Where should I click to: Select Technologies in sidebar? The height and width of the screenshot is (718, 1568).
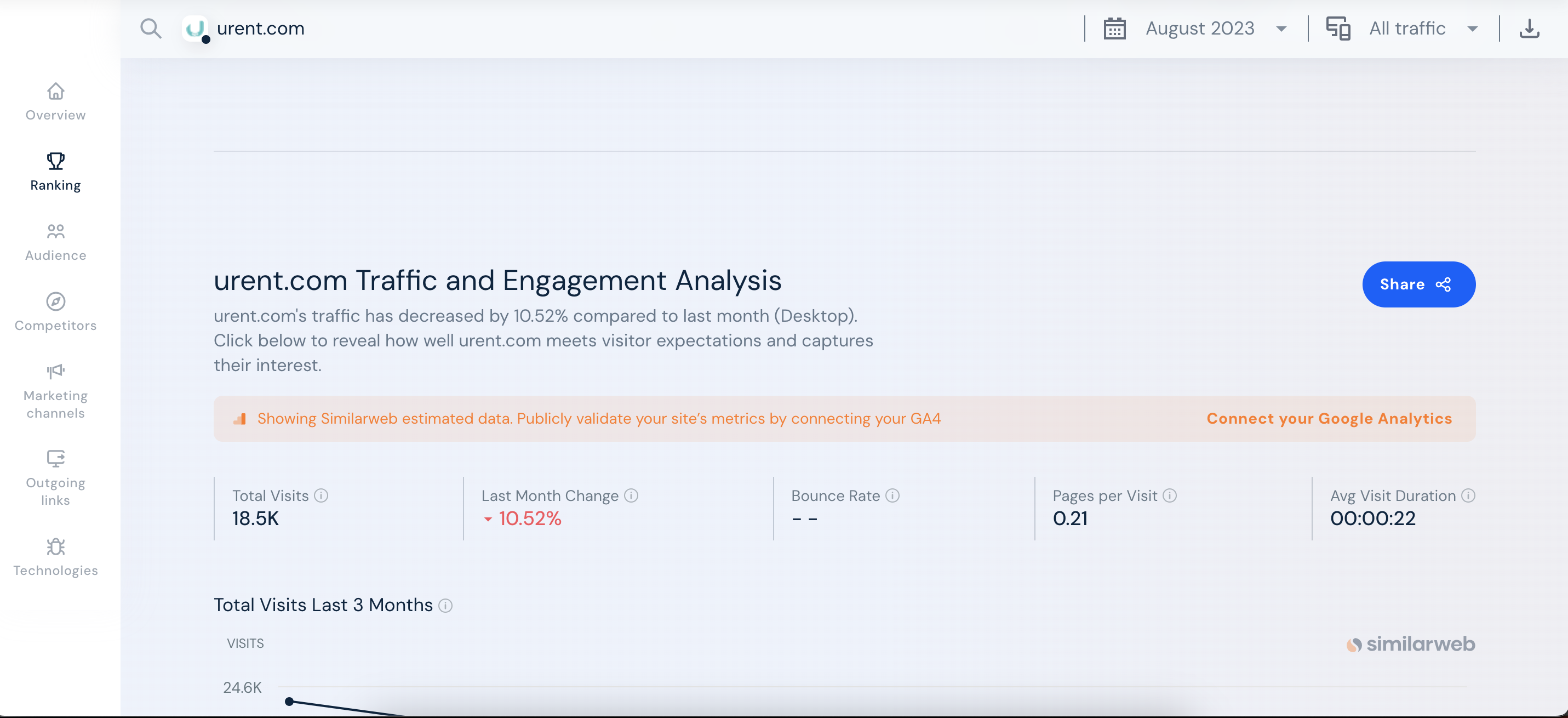55,557
